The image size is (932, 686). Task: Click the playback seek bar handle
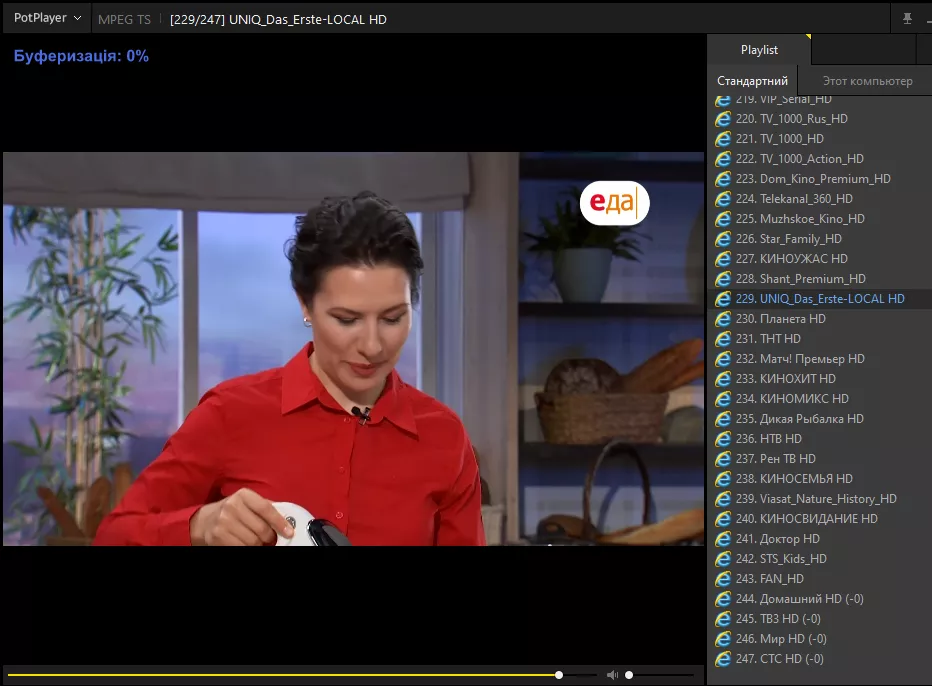(559, 675)
